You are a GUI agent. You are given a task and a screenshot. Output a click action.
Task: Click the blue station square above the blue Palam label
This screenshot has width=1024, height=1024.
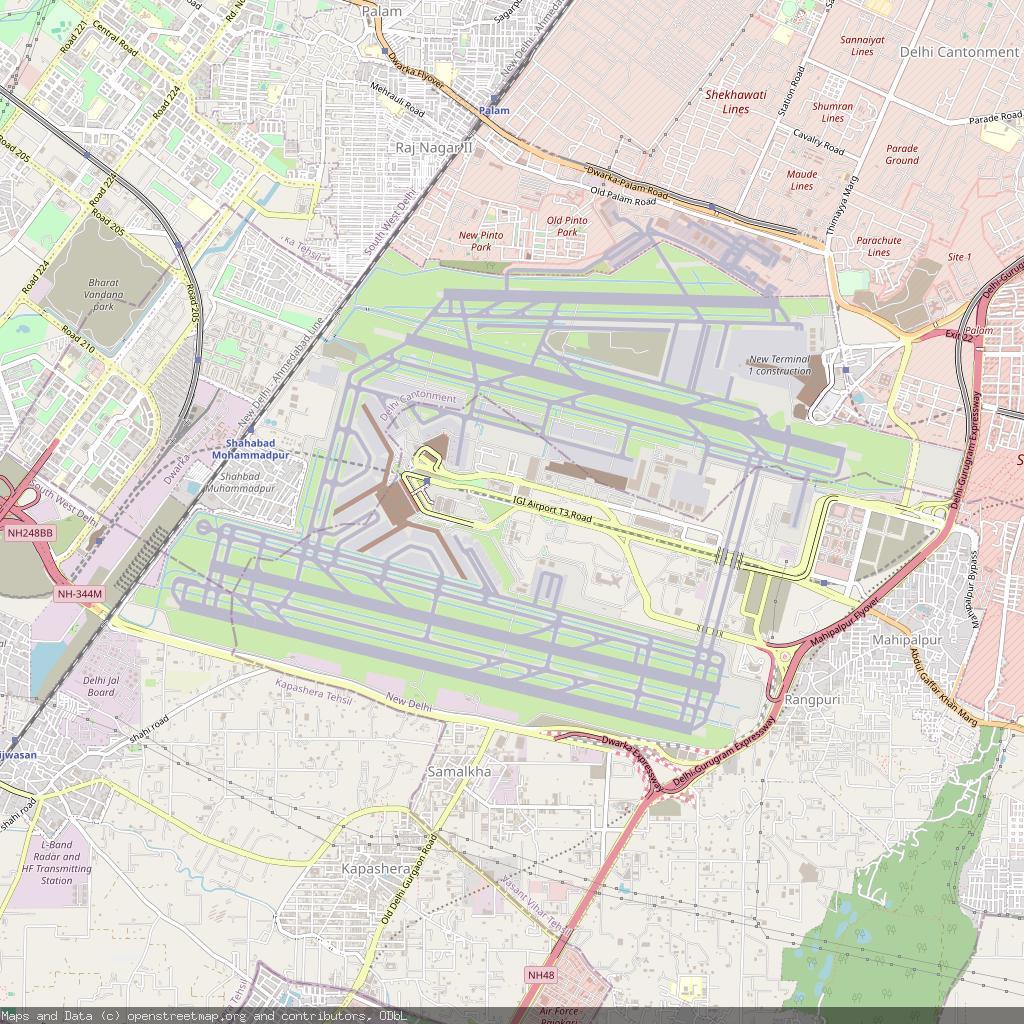(494, 99)
